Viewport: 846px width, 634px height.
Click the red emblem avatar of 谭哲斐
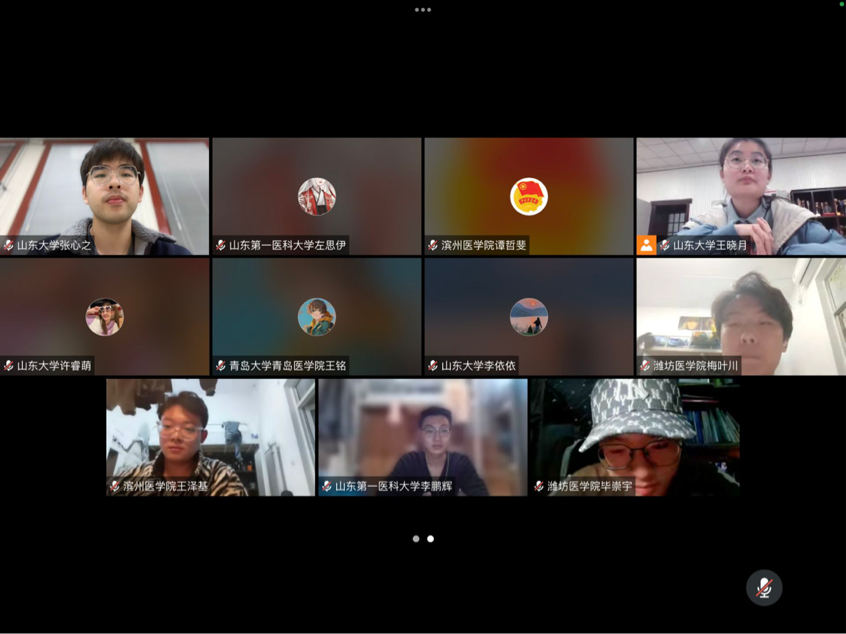pyautogui.click(x=529, y=196)
